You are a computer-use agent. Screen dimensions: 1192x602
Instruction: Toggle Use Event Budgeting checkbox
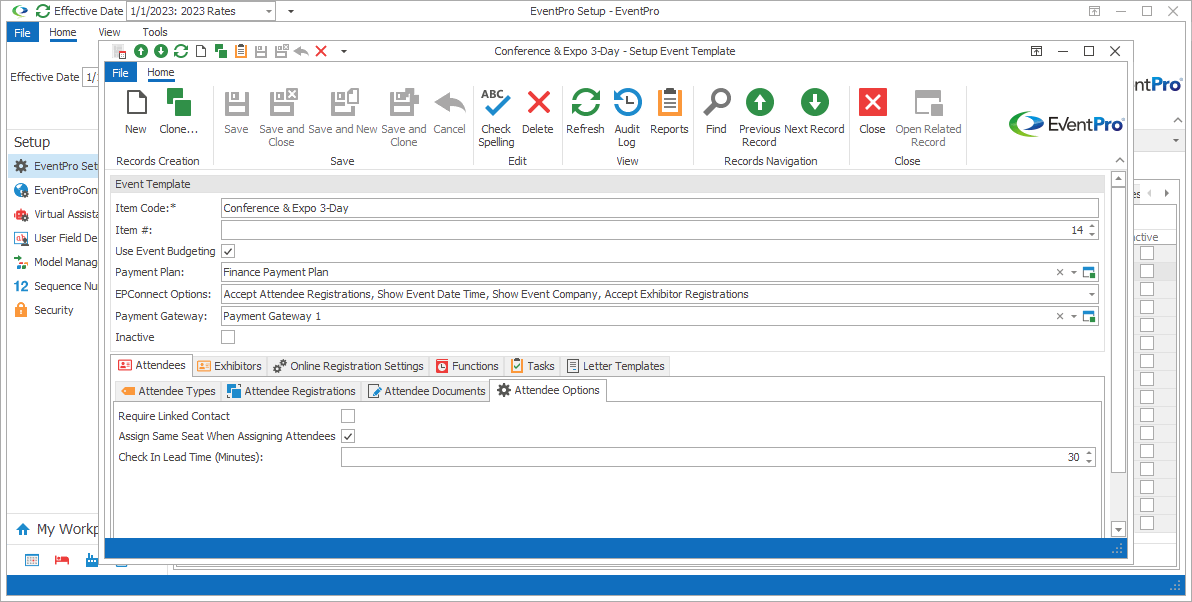point(228,251)
